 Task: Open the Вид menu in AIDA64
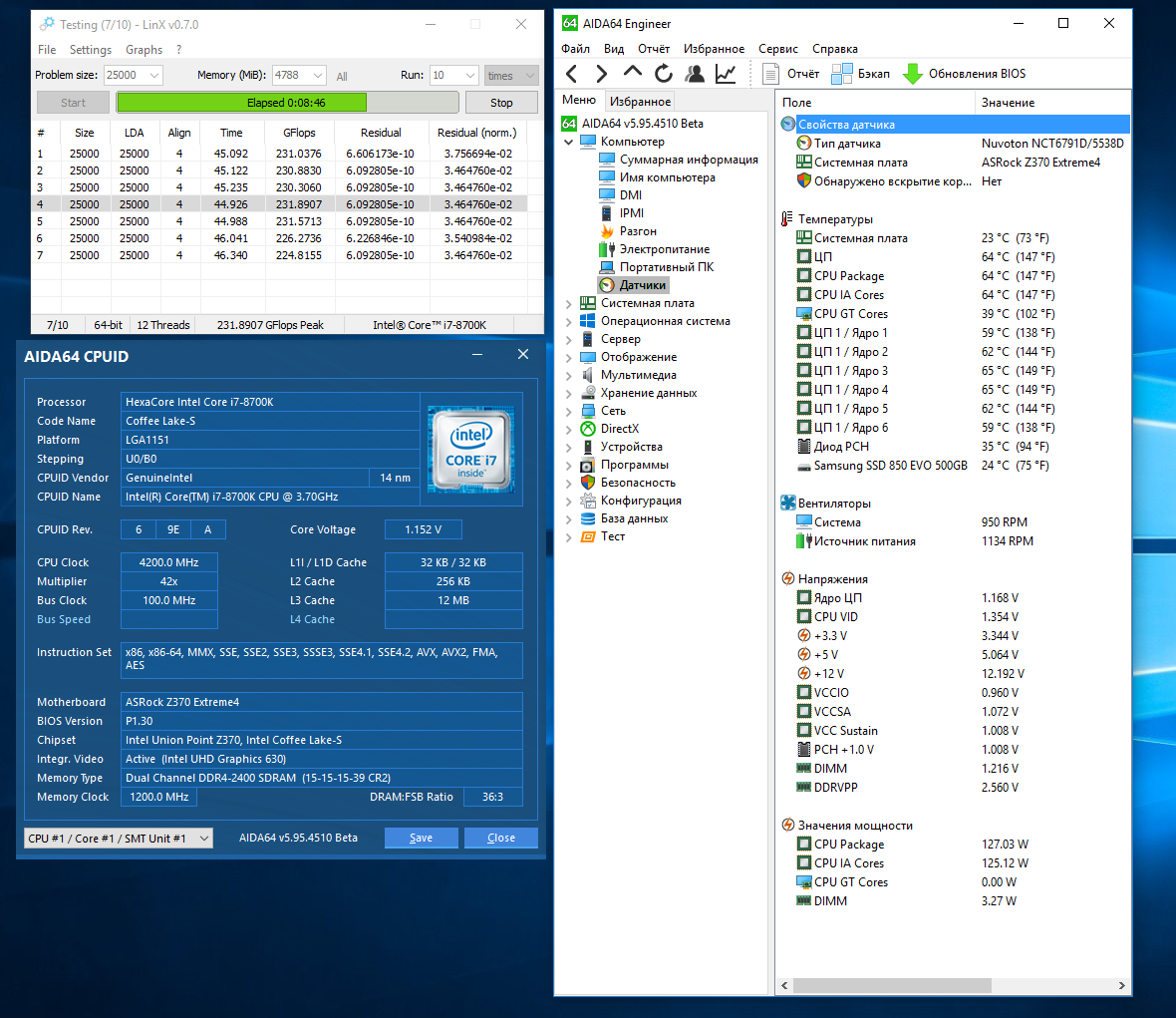tap(614, 49)
